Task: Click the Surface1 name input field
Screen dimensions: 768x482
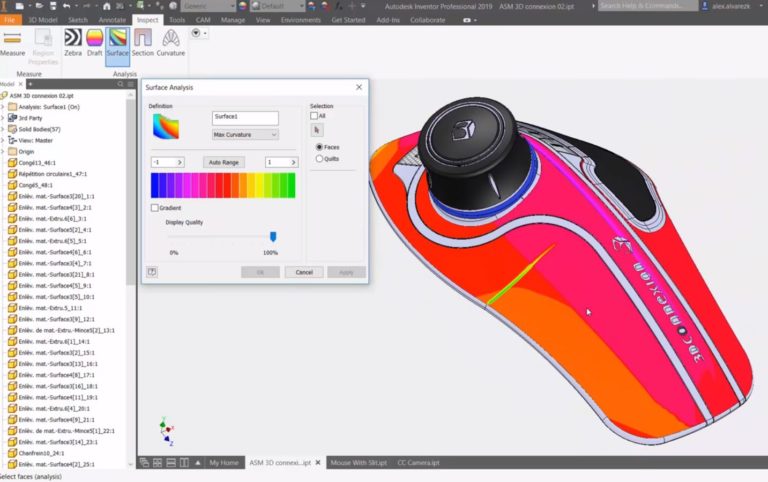Action: (x=245, y=118)
